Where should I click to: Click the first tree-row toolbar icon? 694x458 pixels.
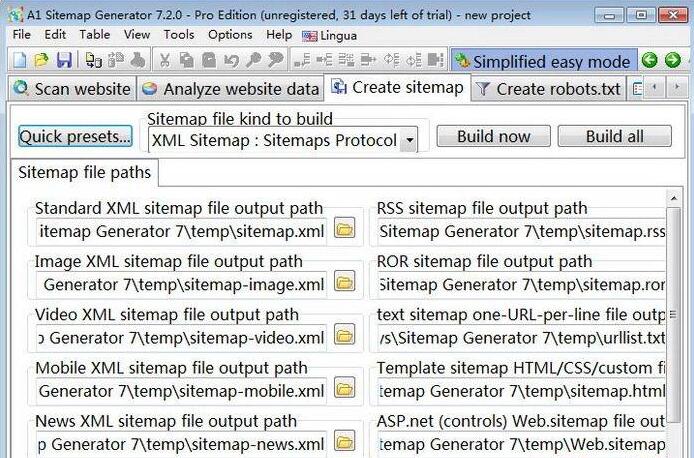[x=302, y=60]
